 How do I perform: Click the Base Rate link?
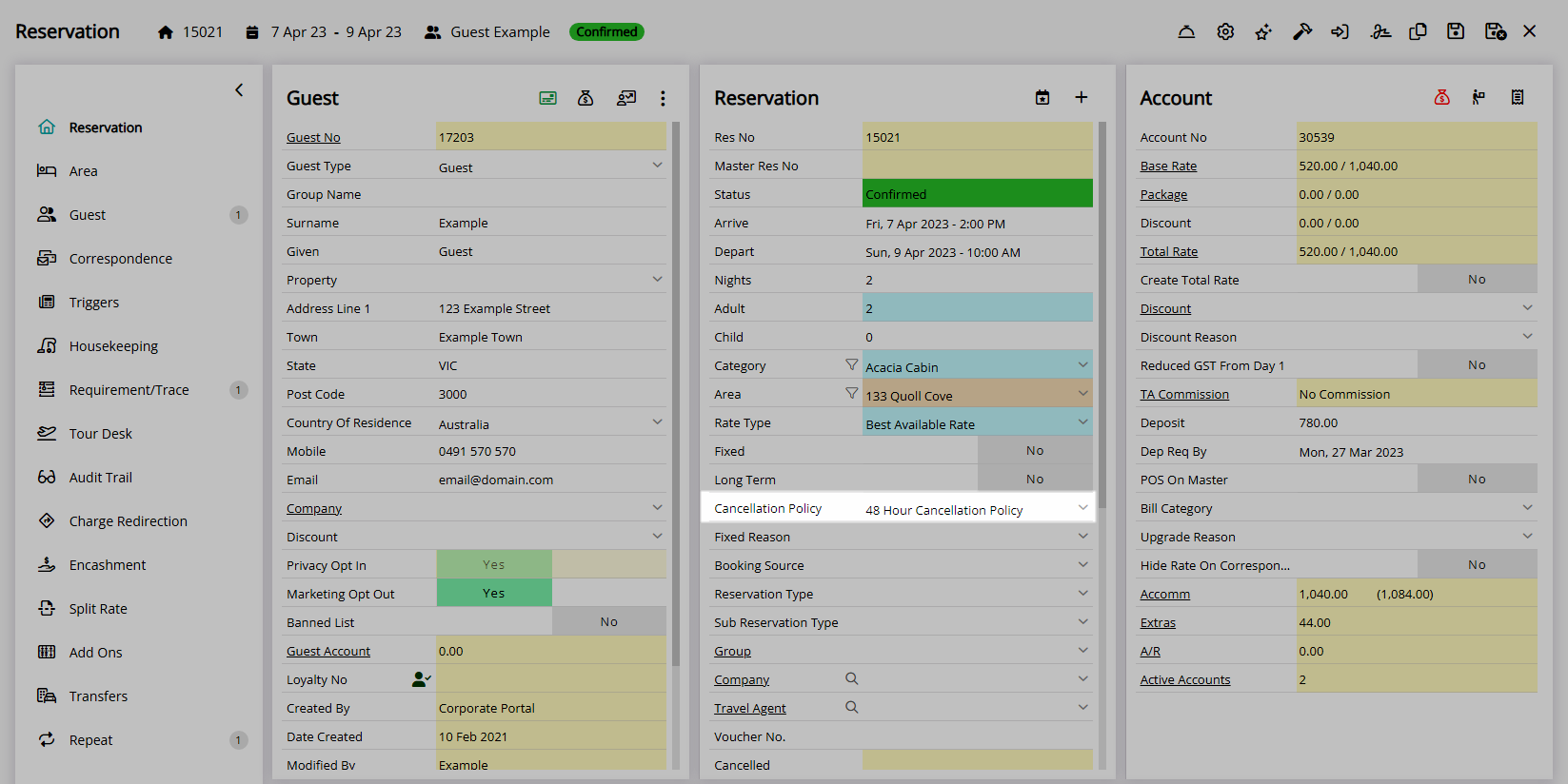tap(1168, 166)
